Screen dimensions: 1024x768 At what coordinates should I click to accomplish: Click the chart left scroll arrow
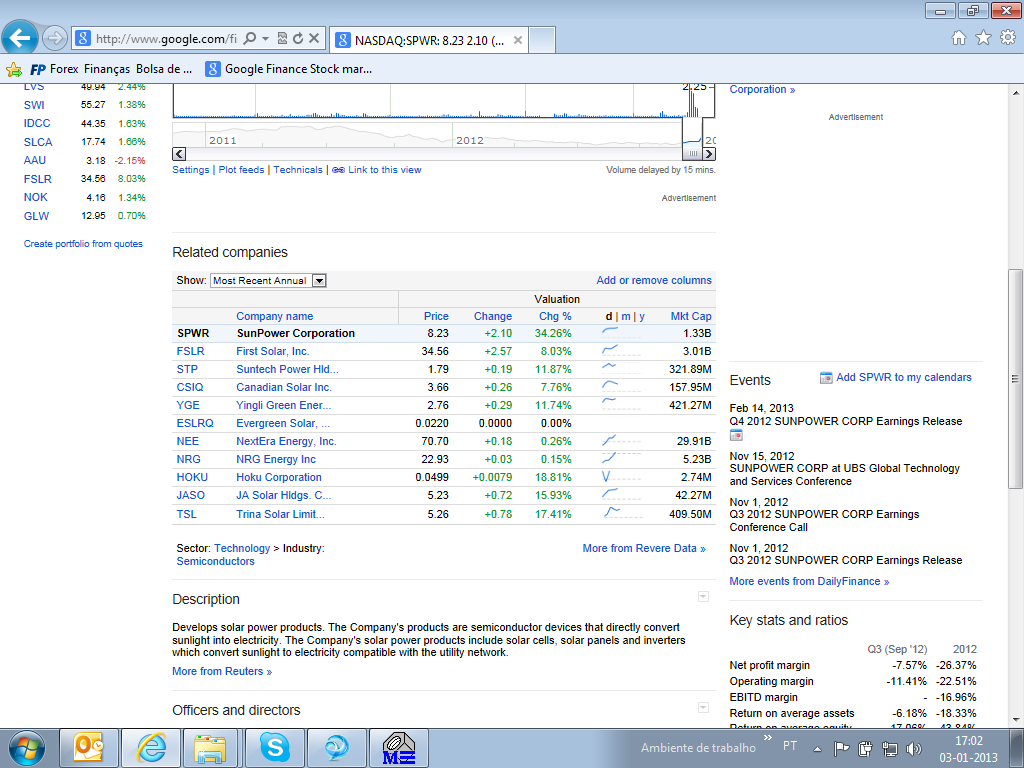point(179,154)
